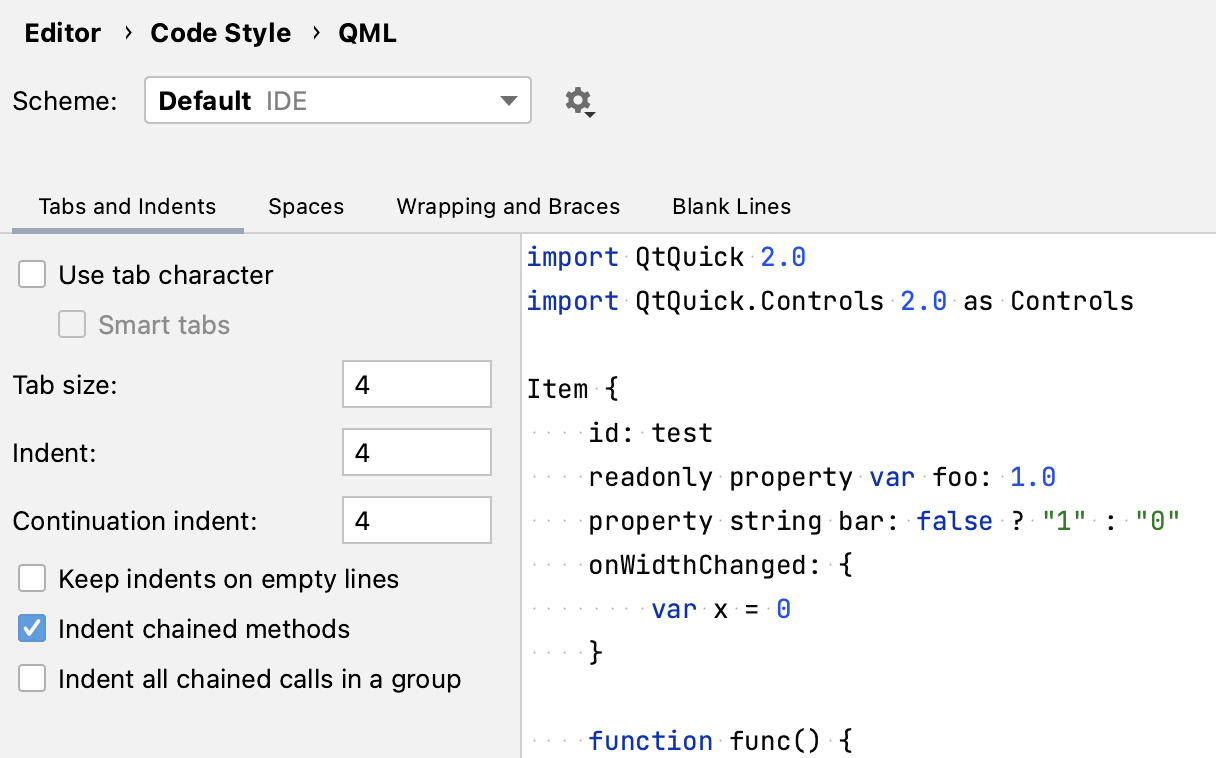Screen dimensions: 1216x758
Task: Click the QML breadcrumb label
Action: [x=369, y=33]
